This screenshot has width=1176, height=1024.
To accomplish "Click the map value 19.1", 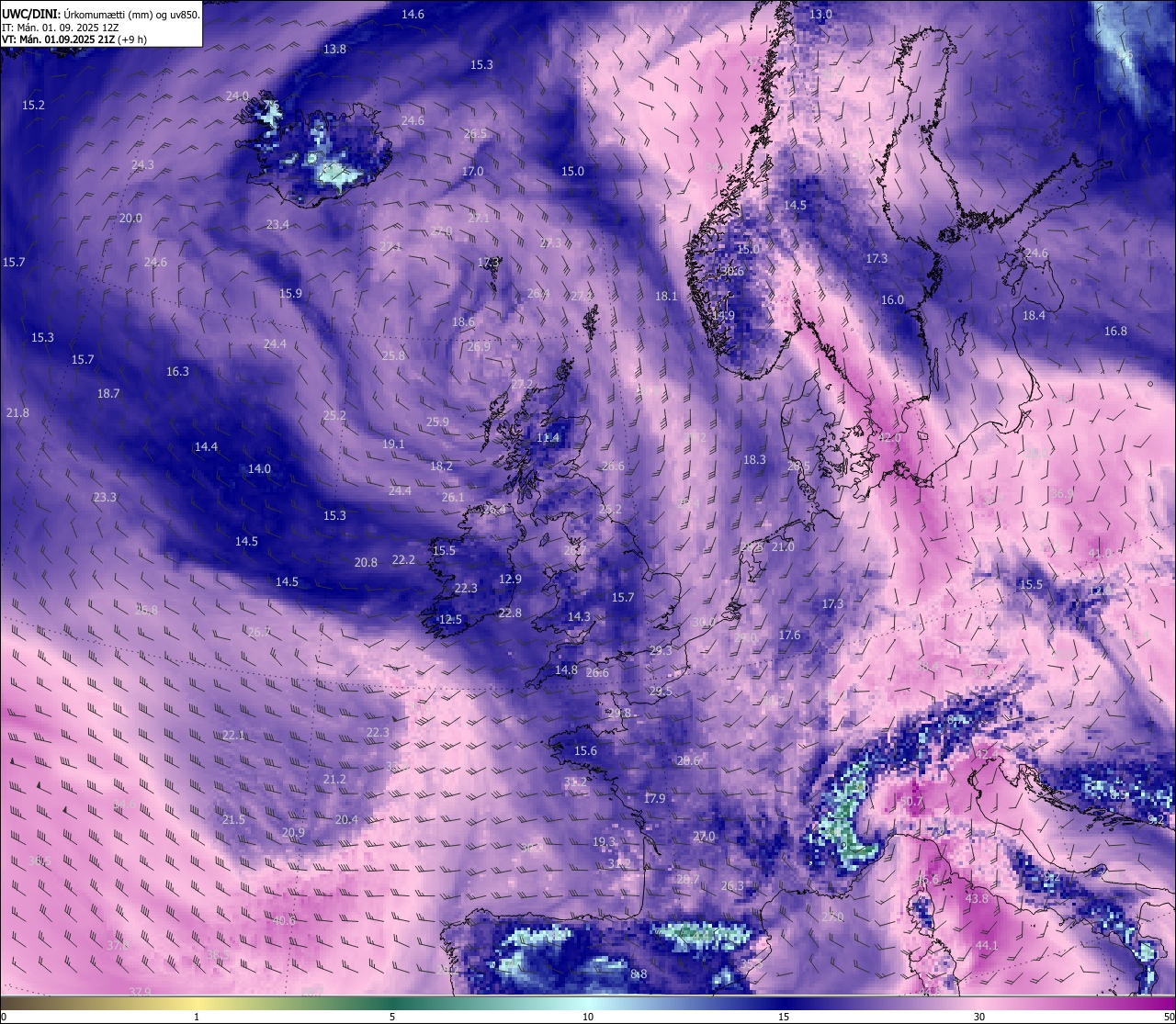I will (x=393, y=444).
